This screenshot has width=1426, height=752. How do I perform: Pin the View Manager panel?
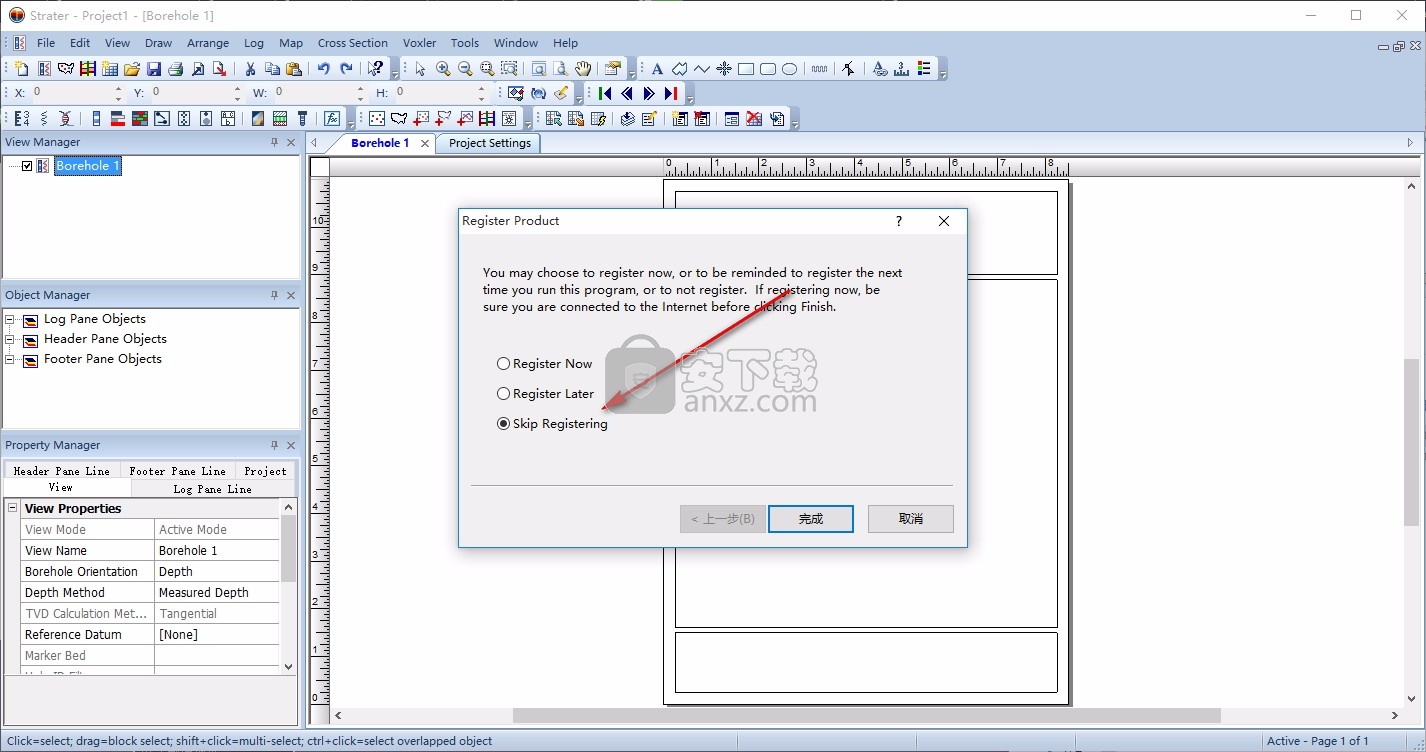274,142
